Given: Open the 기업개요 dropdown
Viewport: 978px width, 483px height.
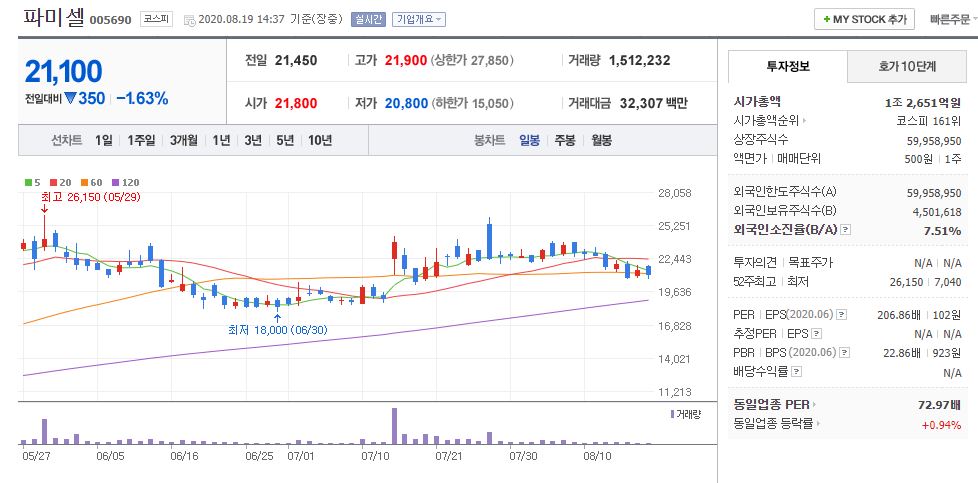Looking at the screenshot, I should click(419, 19).
